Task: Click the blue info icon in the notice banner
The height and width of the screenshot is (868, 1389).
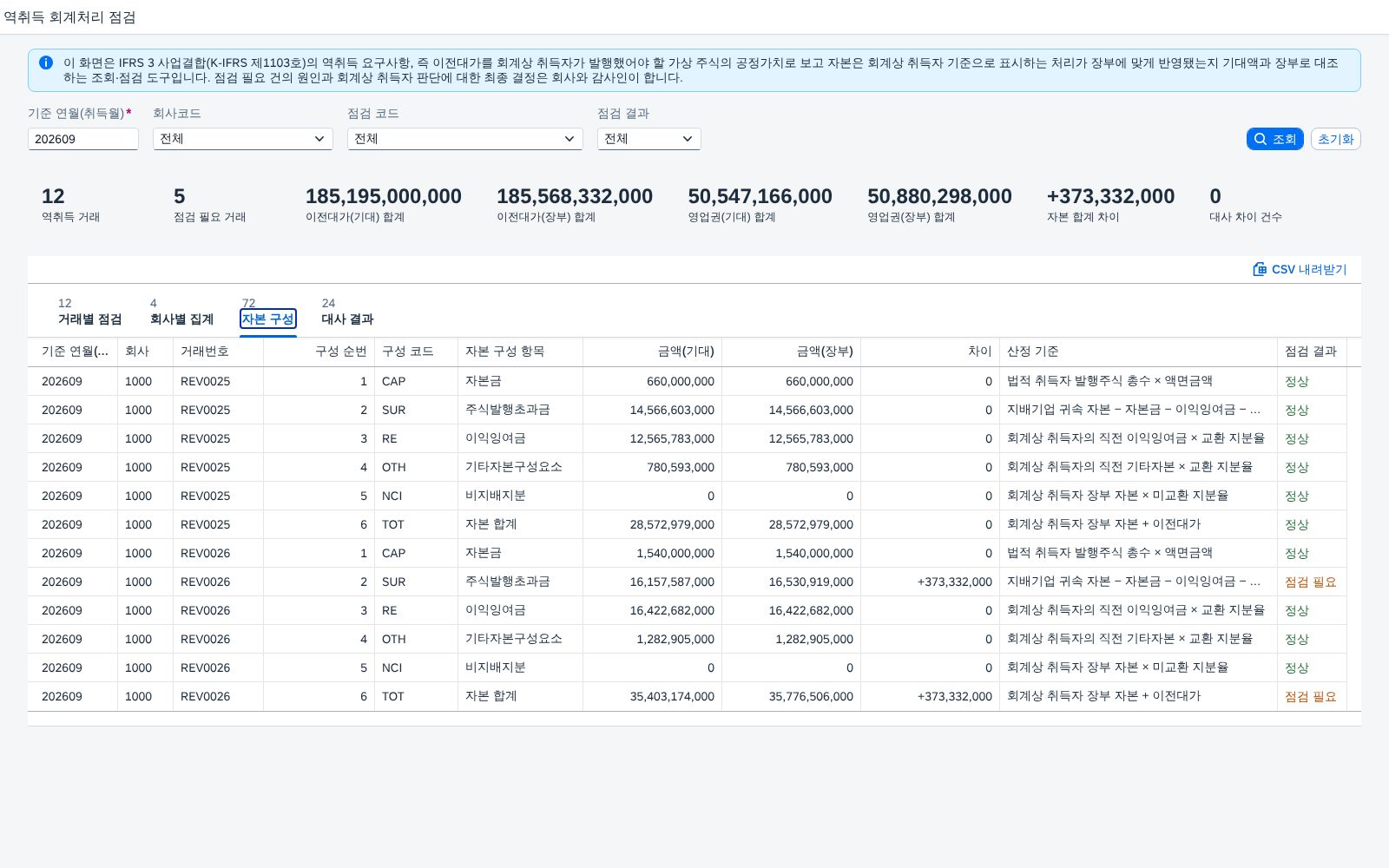Action: pos(46,62)
